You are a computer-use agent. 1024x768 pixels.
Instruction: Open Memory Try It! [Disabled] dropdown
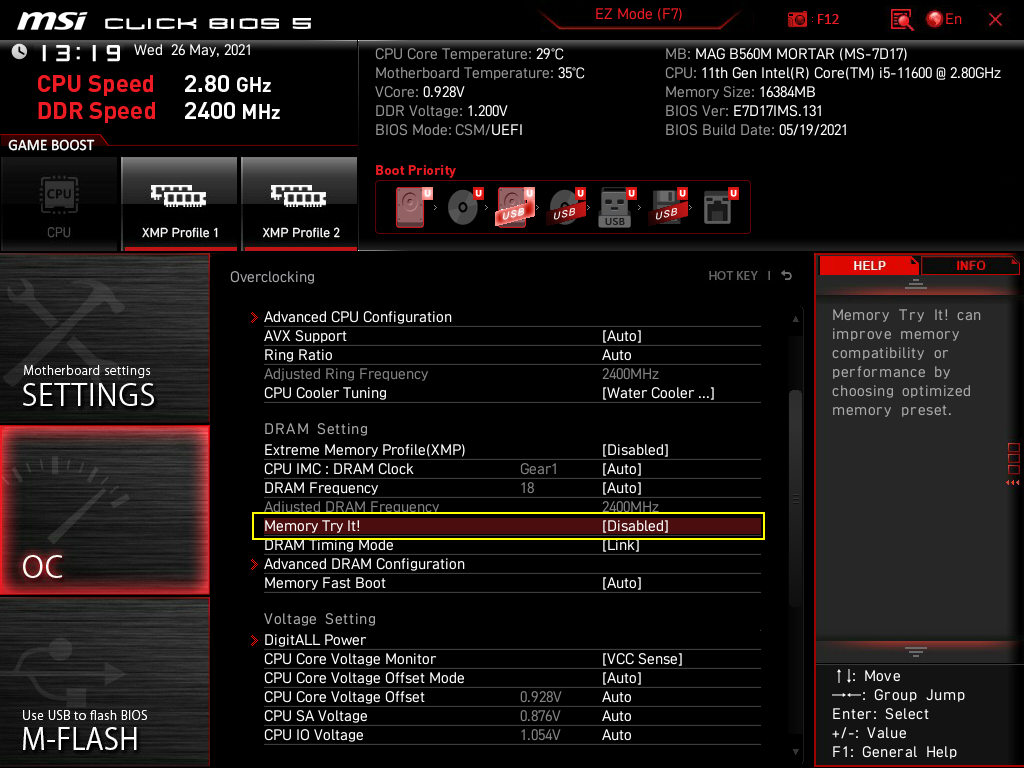point(635,526)
